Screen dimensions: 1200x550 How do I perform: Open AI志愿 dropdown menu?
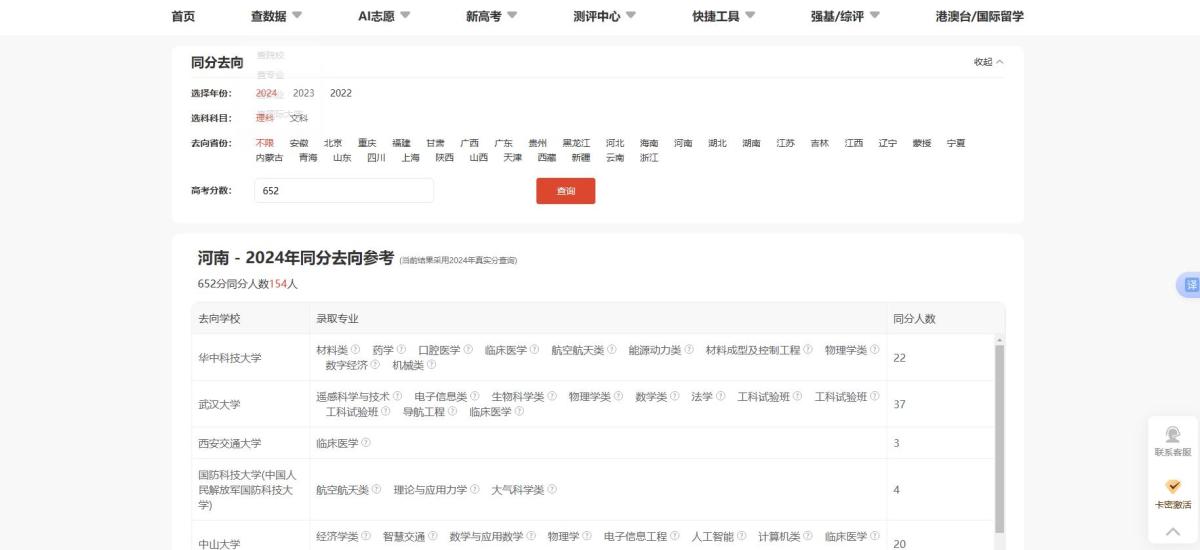pyautogui.click(x=385, y=16)
